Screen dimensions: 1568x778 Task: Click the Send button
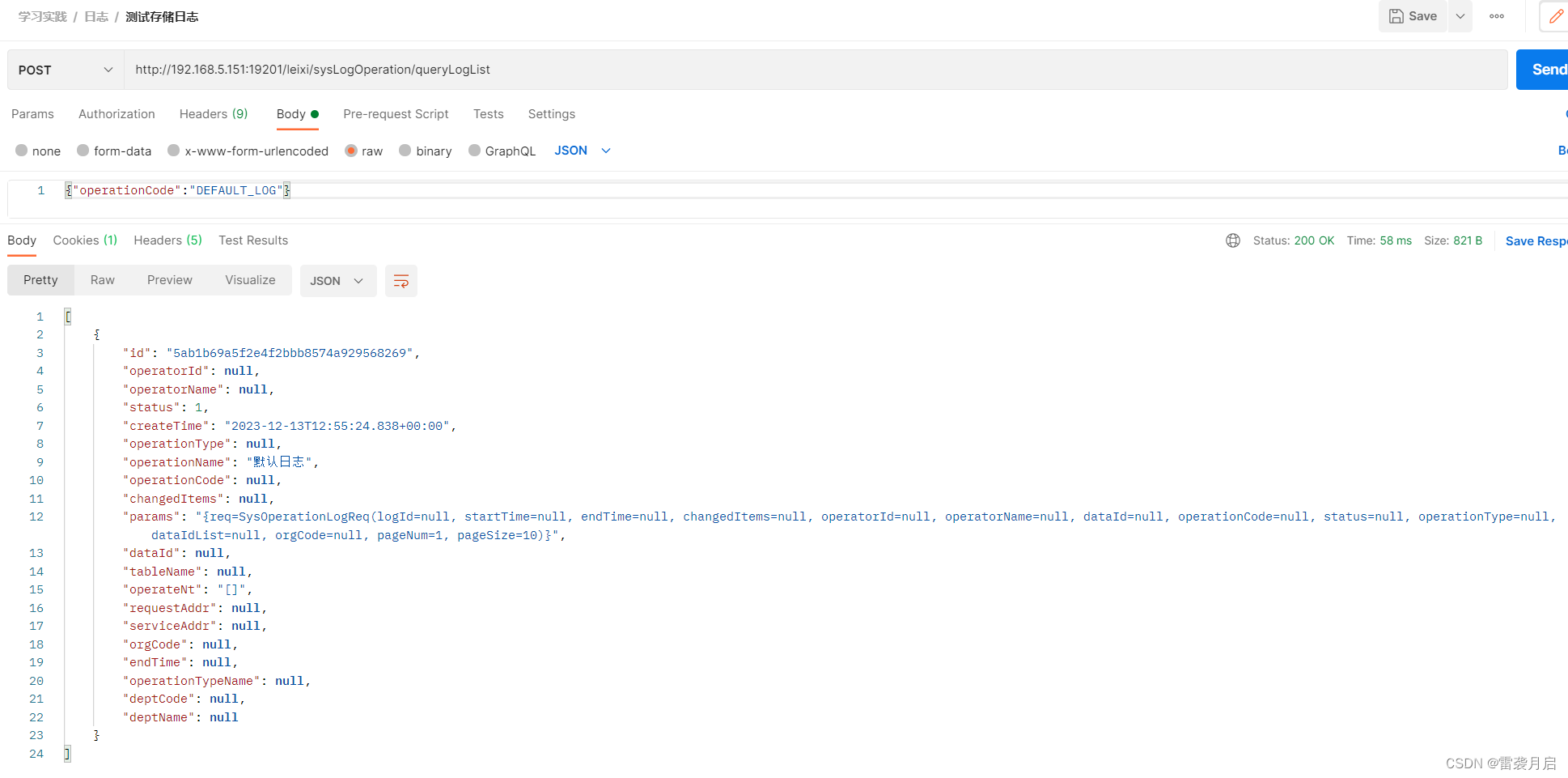(x=1546, y=69)
